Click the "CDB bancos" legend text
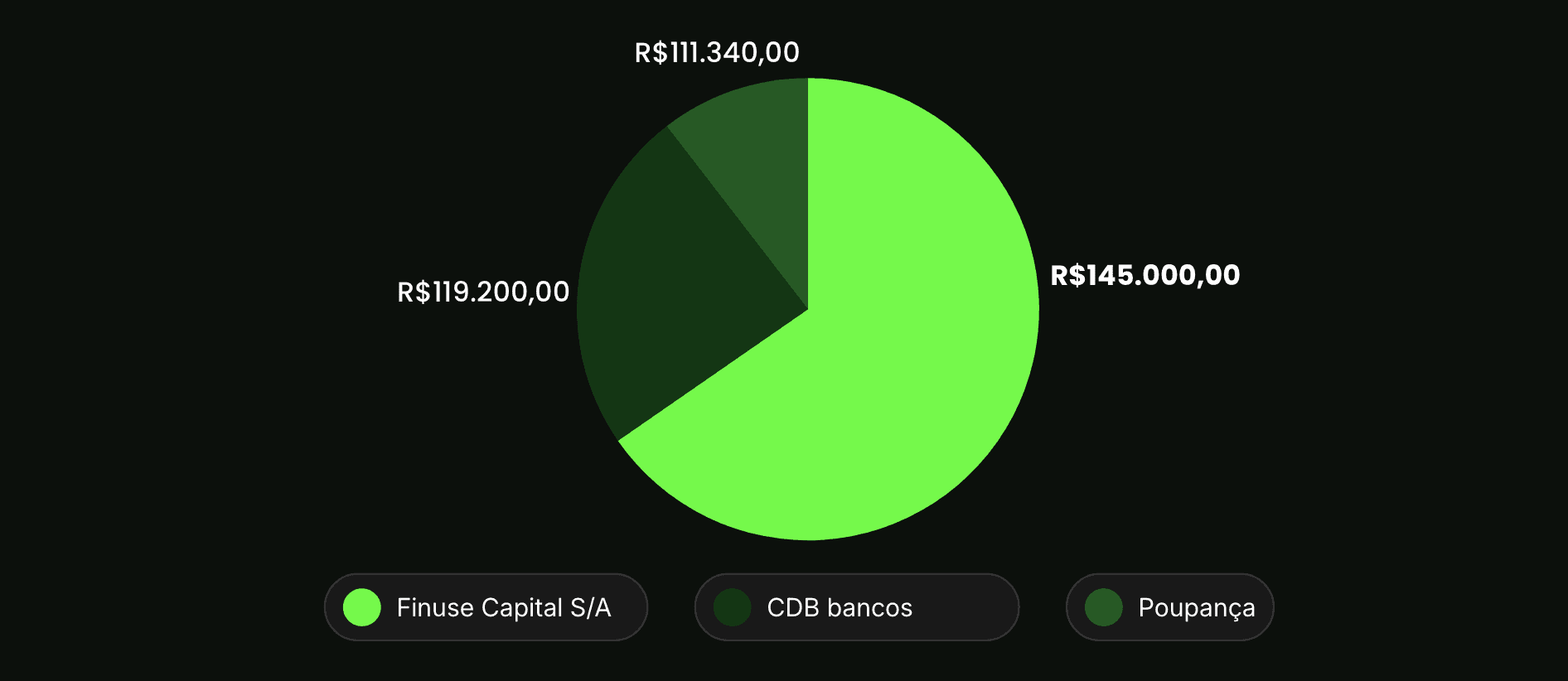1568x681 pixels. point(840,607)
